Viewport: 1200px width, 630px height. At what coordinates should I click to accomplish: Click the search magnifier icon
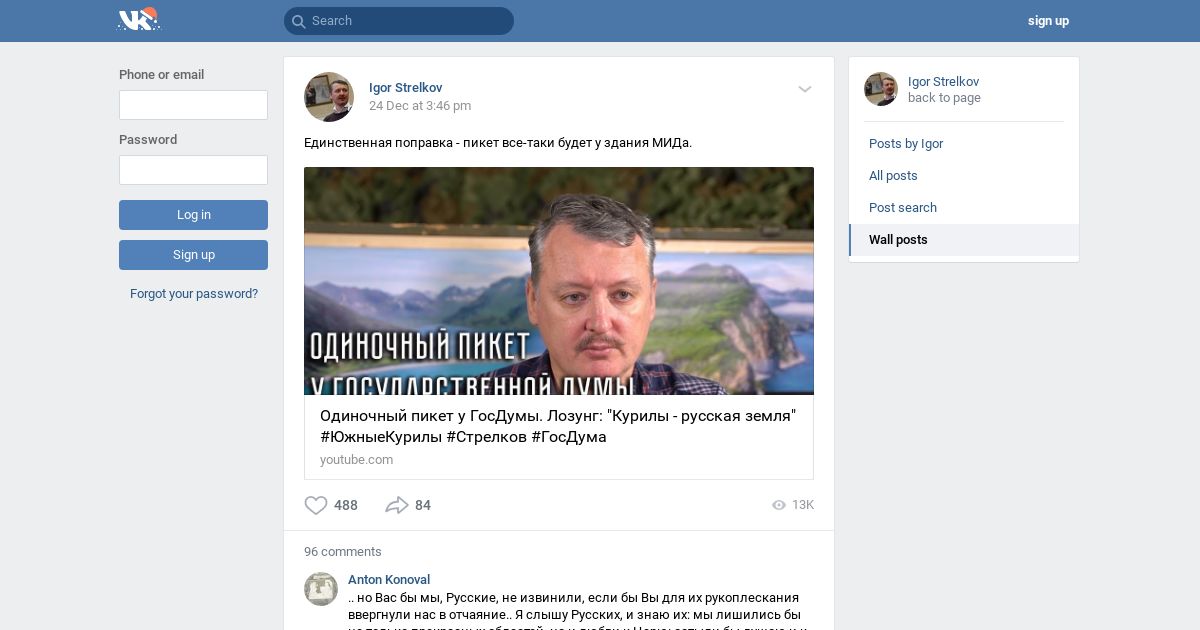pos(298,21)
